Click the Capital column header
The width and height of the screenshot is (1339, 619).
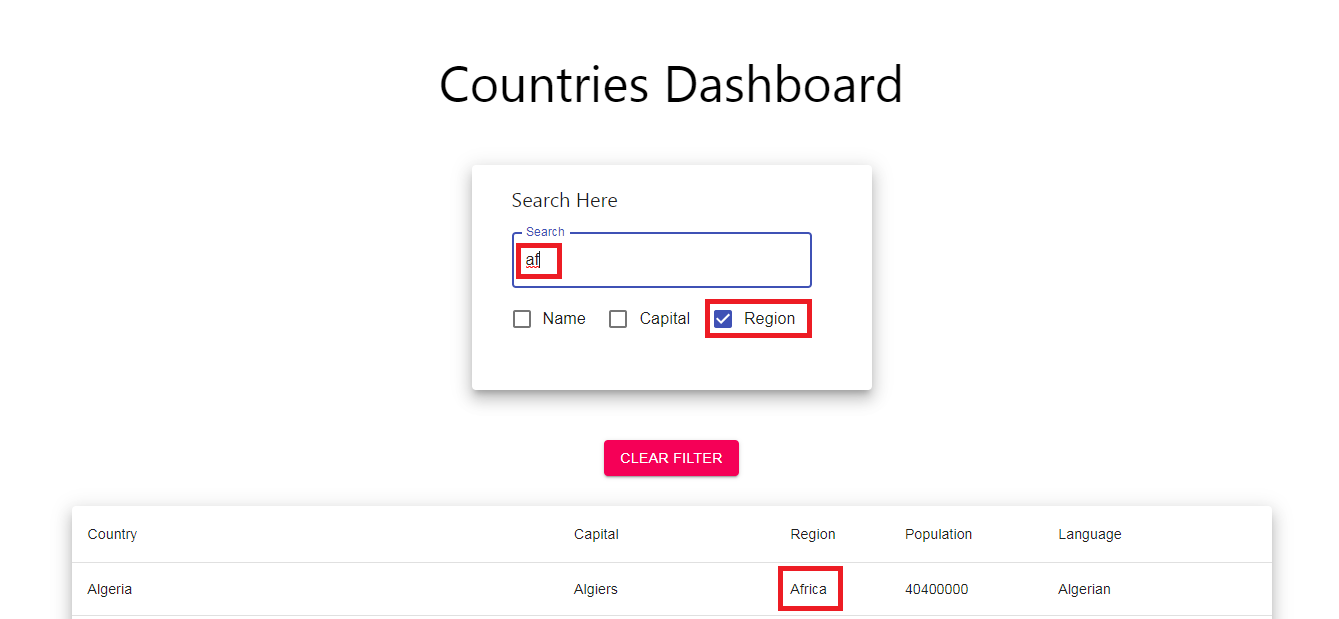pyautogui.click(x=596, y=534)
